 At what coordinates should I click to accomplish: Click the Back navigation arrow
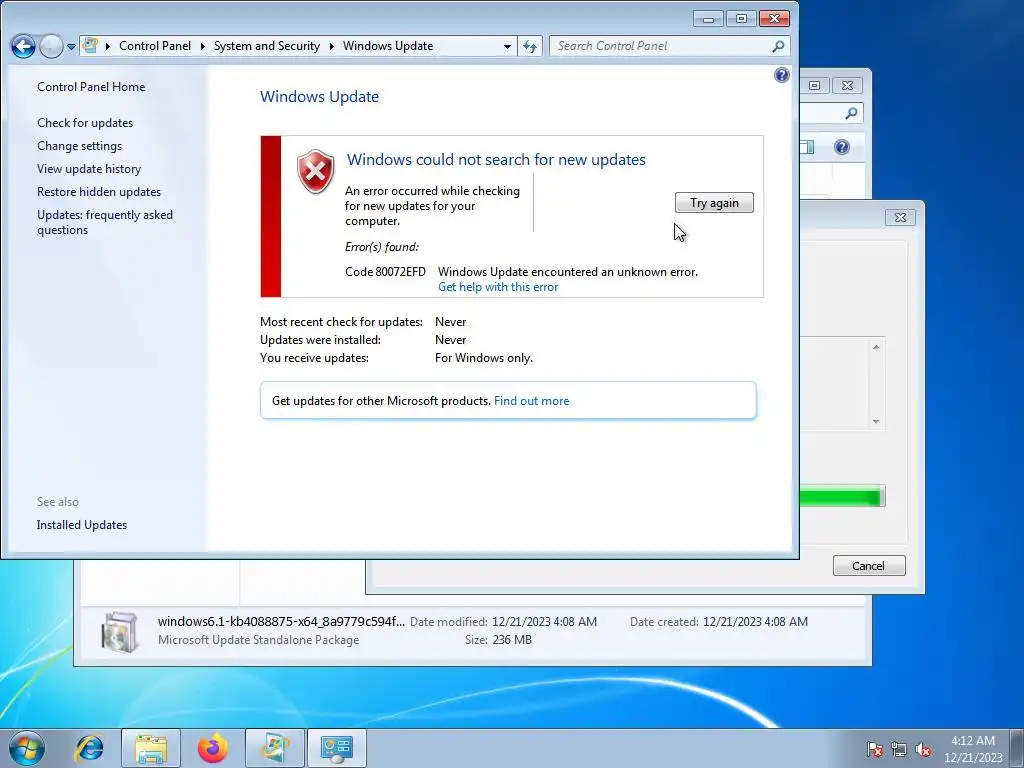(x=24, y=46)
